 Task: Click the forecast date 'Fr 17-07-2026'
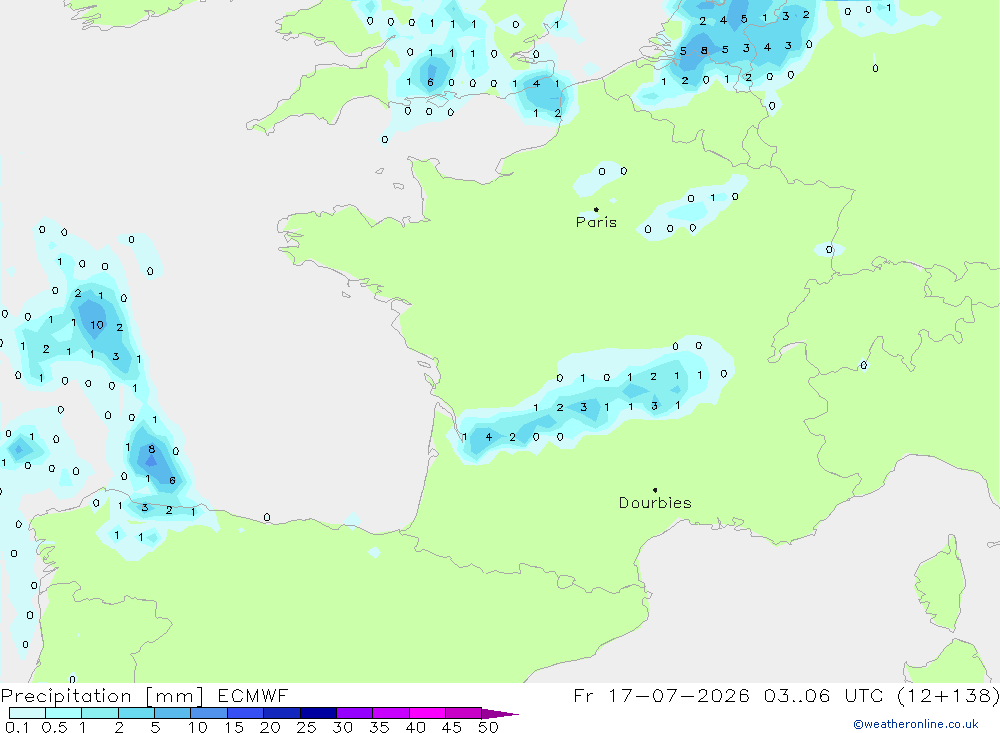coord(661,695)
